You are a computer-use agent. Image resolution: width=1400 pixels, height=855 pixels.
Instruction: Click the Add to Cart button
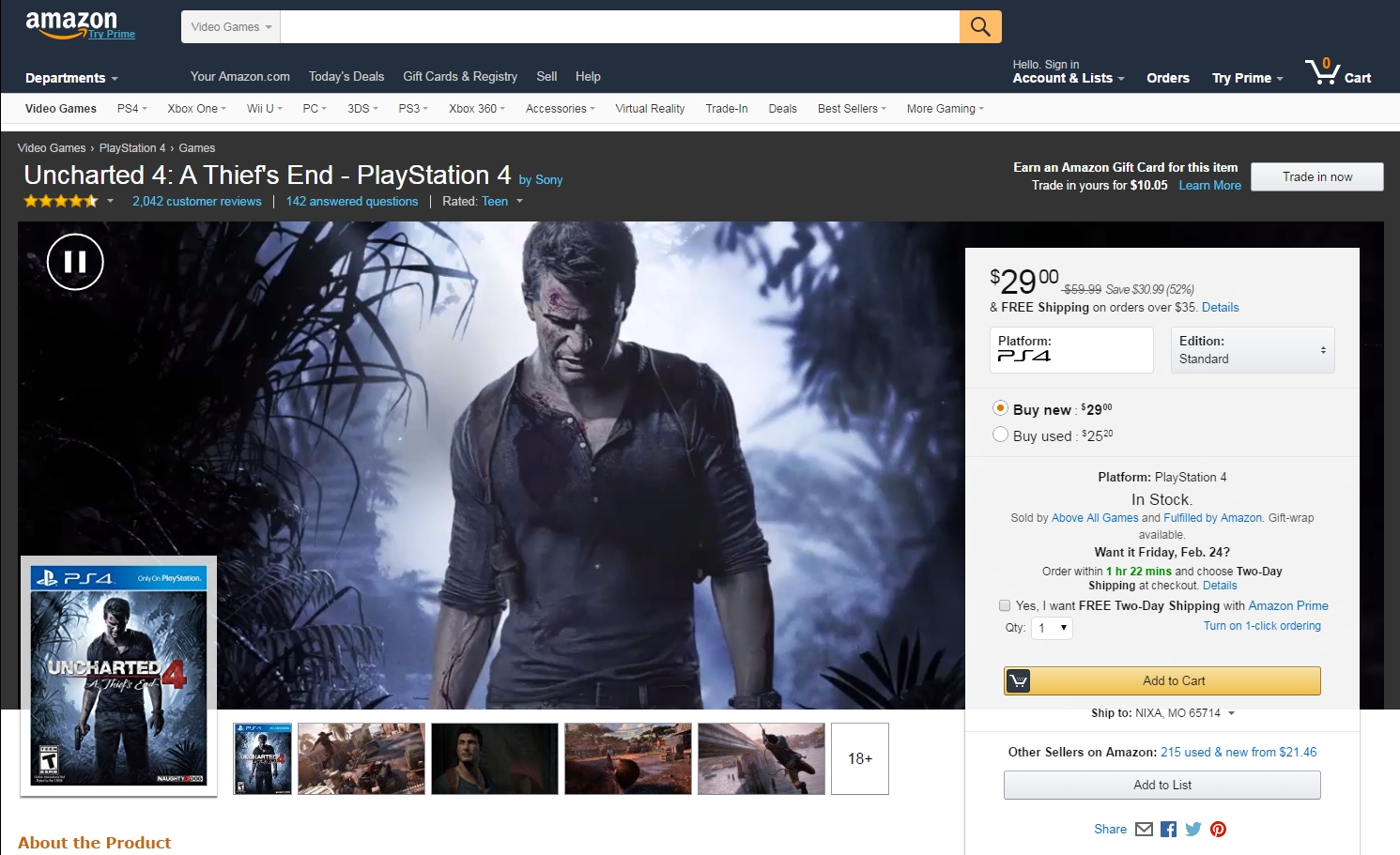point(1162,680)
